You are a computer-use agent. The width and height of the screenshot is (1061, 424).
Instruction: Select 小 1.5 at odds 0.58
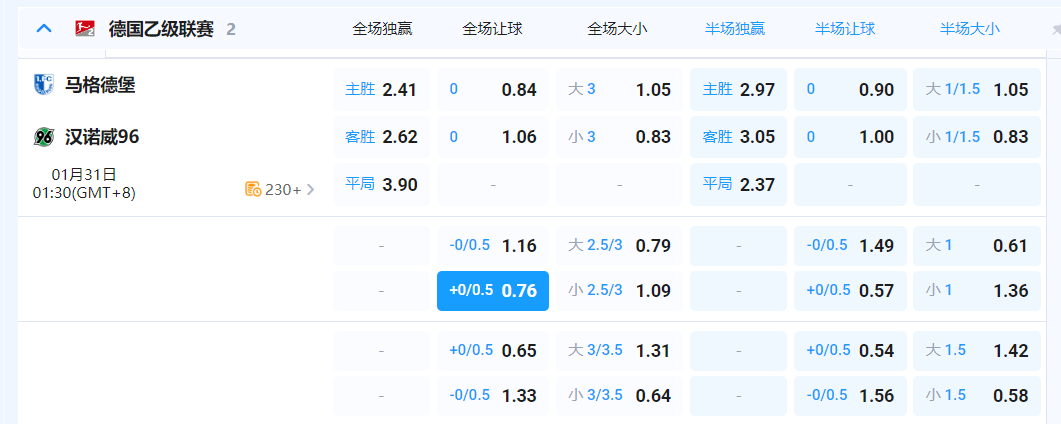(976, 396)
